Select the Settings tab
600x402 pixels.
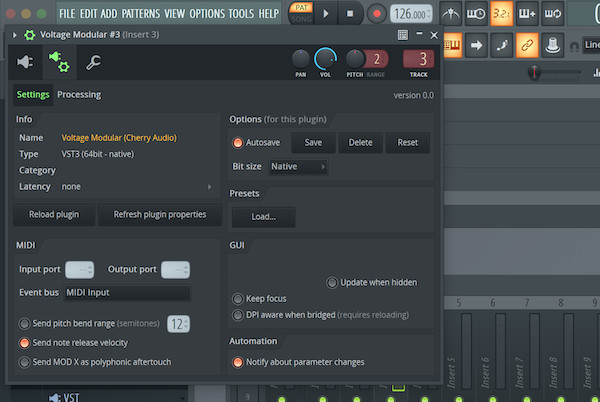(33, 94)
